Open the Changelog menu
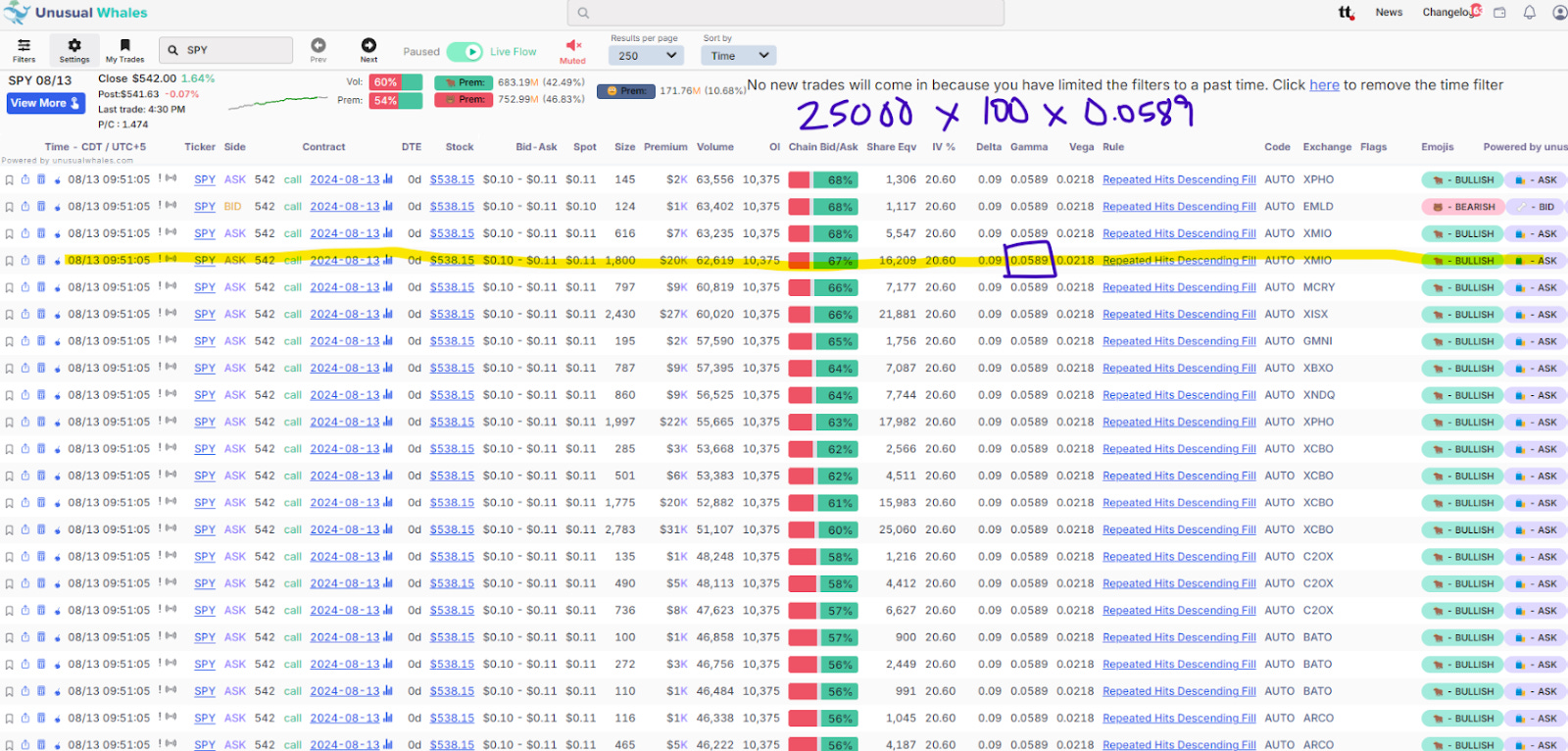The height and width of the screenshot is (751, 1568). [x=1448, y=13]
